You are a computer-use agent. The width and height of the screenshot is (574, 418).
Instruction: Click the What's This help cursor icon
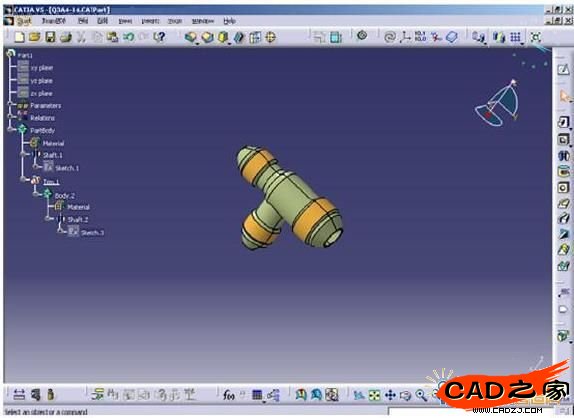pos(160,37)
